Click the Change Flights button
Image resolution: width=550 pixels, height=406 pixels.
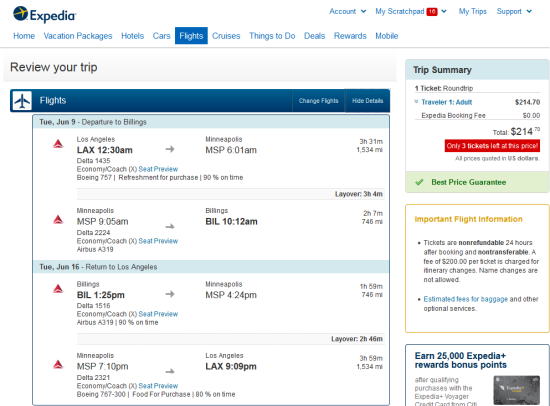point(318,101)
